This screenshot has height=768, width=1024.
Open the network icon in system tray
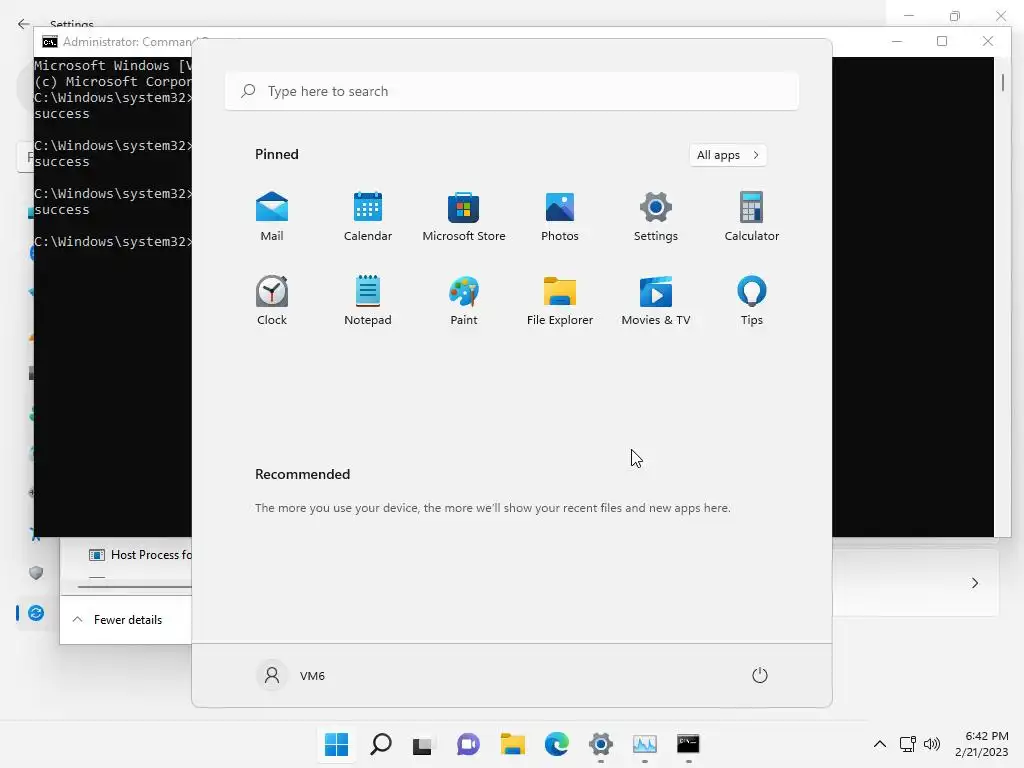(908, 744)
